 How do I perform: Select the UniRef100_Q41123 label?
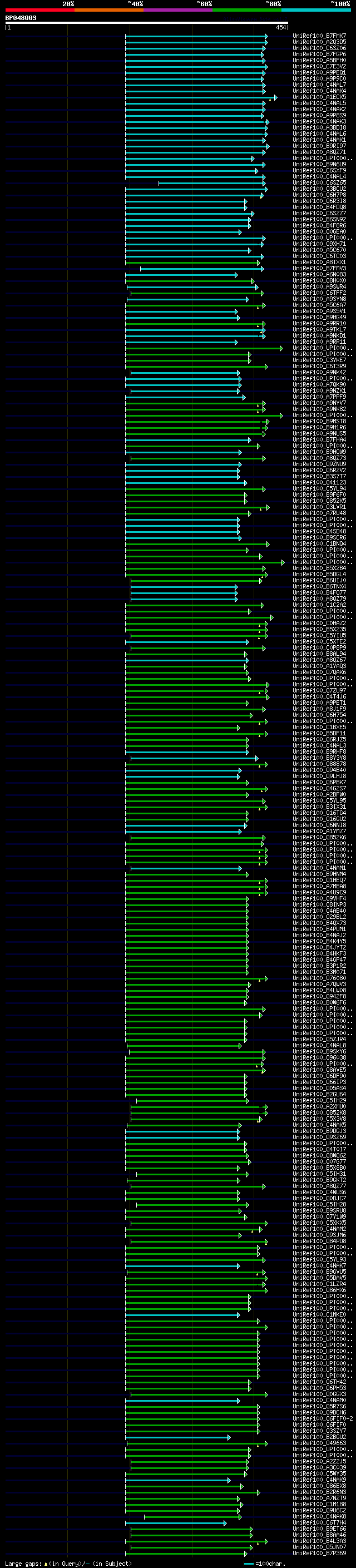pyautogui.click(x=319, y=482)
